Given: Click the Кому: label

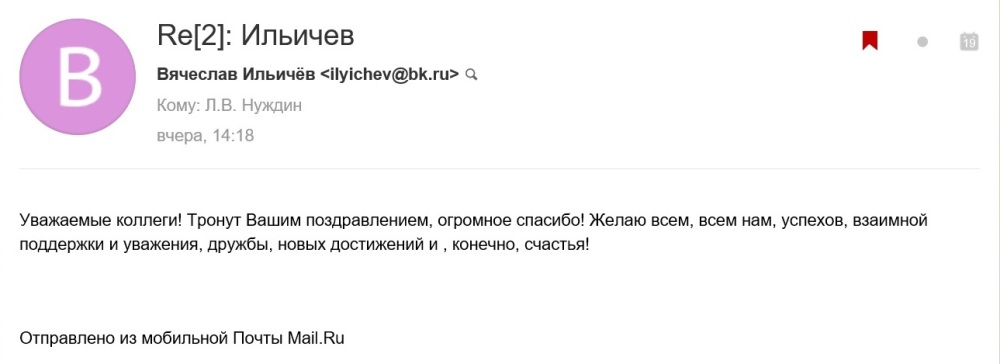Looking at the screenshot, I should click(x=178, y=105).
